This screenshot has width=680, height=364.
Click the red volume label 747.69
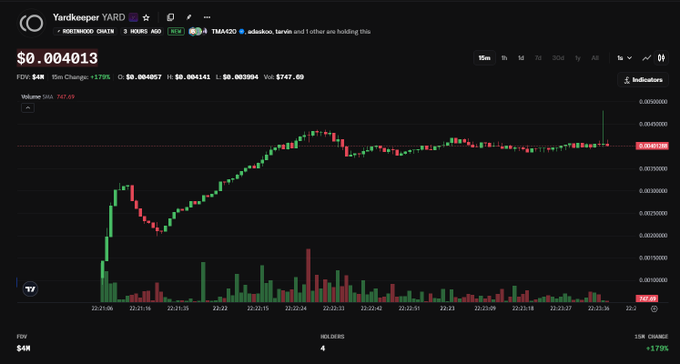[x=647, y=298]
